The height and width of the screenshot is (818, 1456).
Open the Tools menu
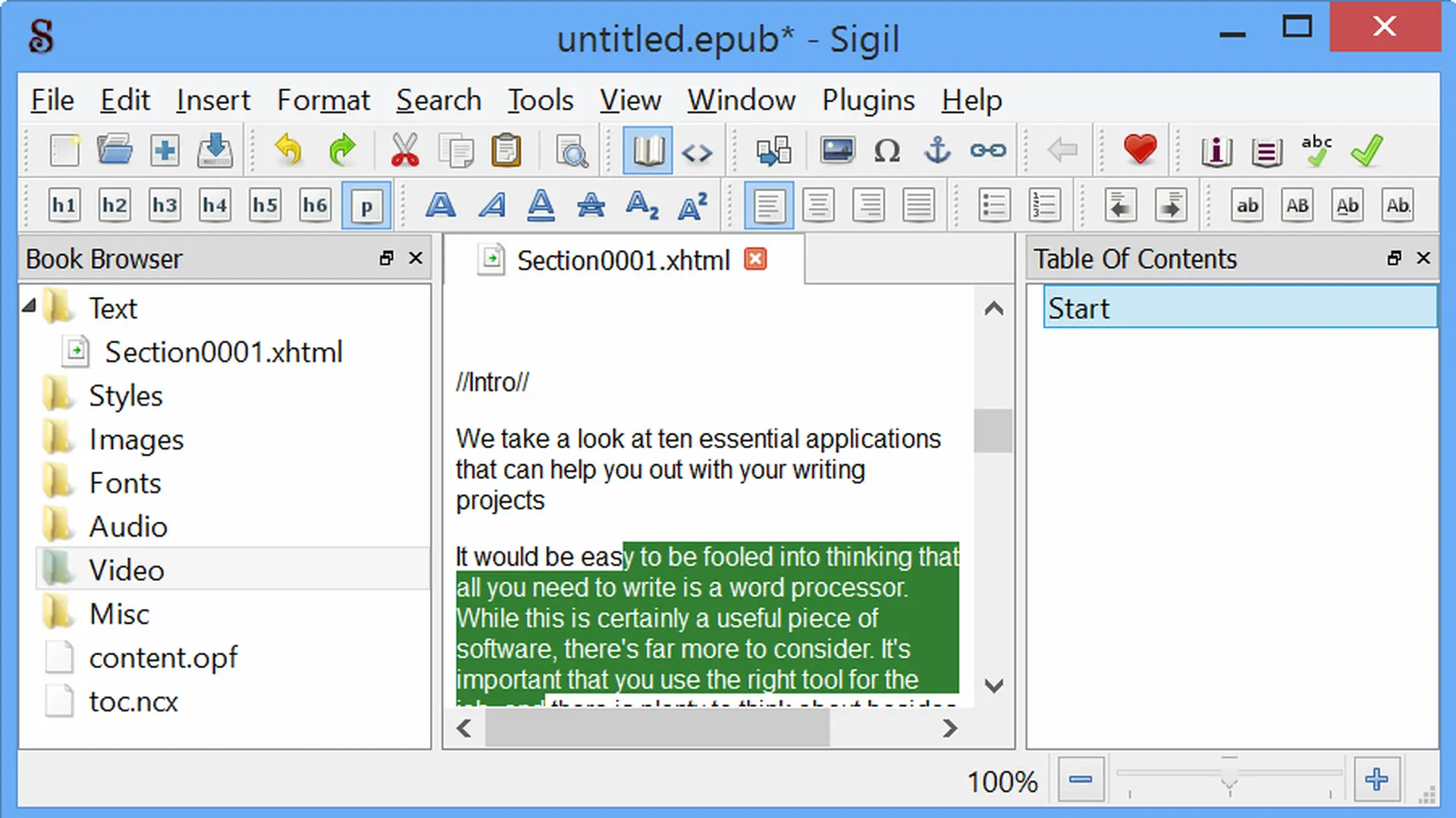click(x=540, y=100)
